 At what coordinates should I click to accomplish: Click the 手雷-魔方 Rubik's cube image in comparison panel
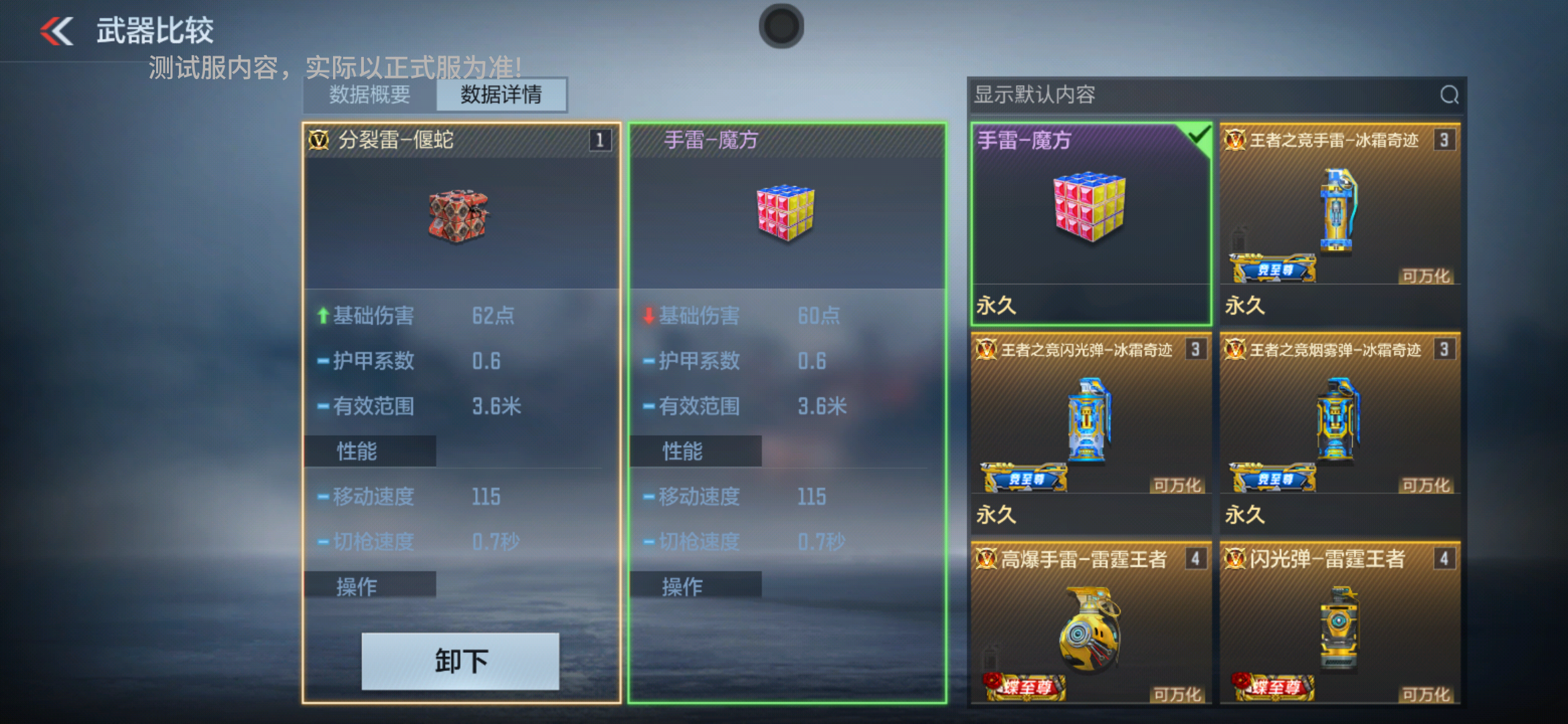[x=785, y=213]
